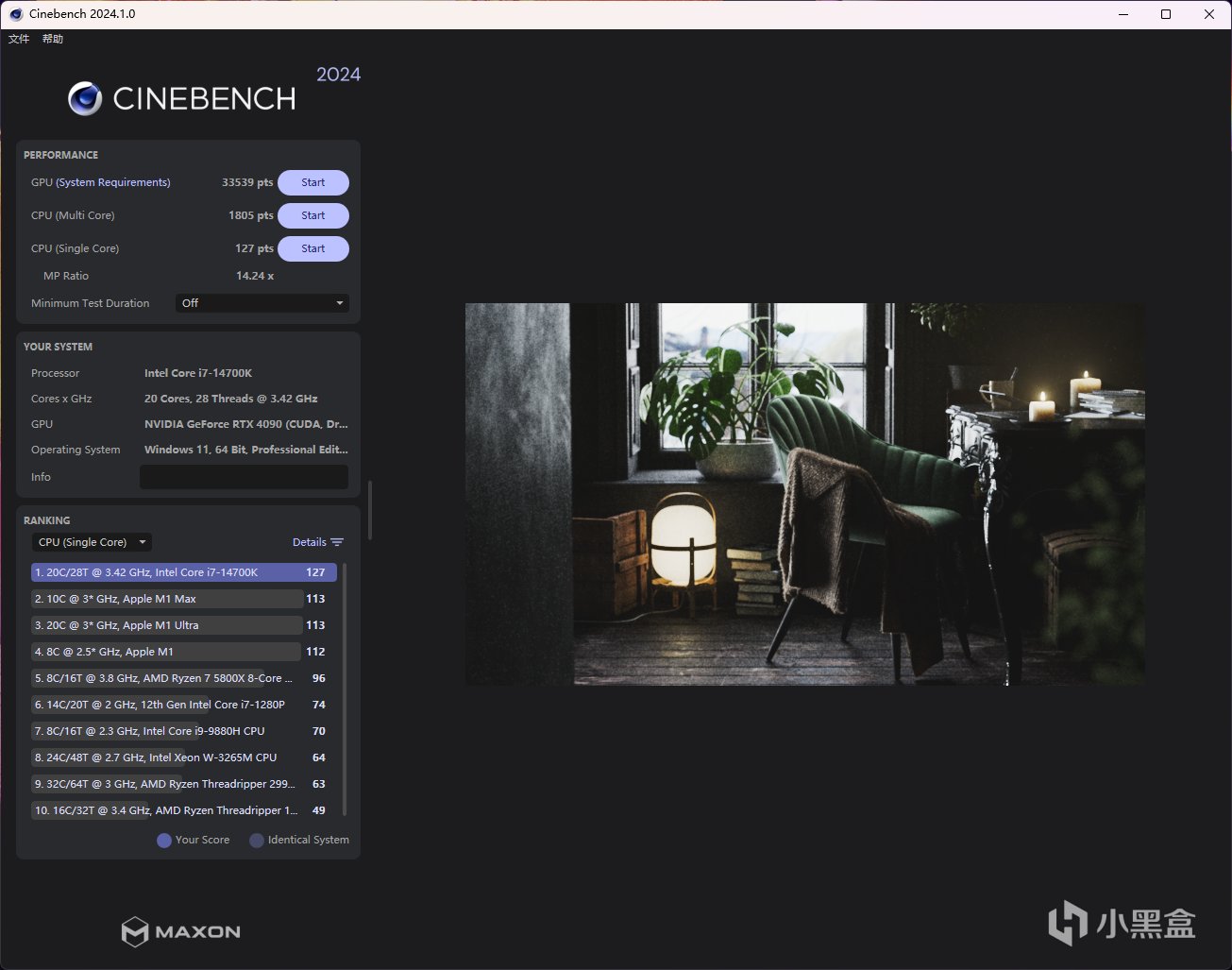
Task: Click the Identical System legend dot
Action: (x=257, y=841)
